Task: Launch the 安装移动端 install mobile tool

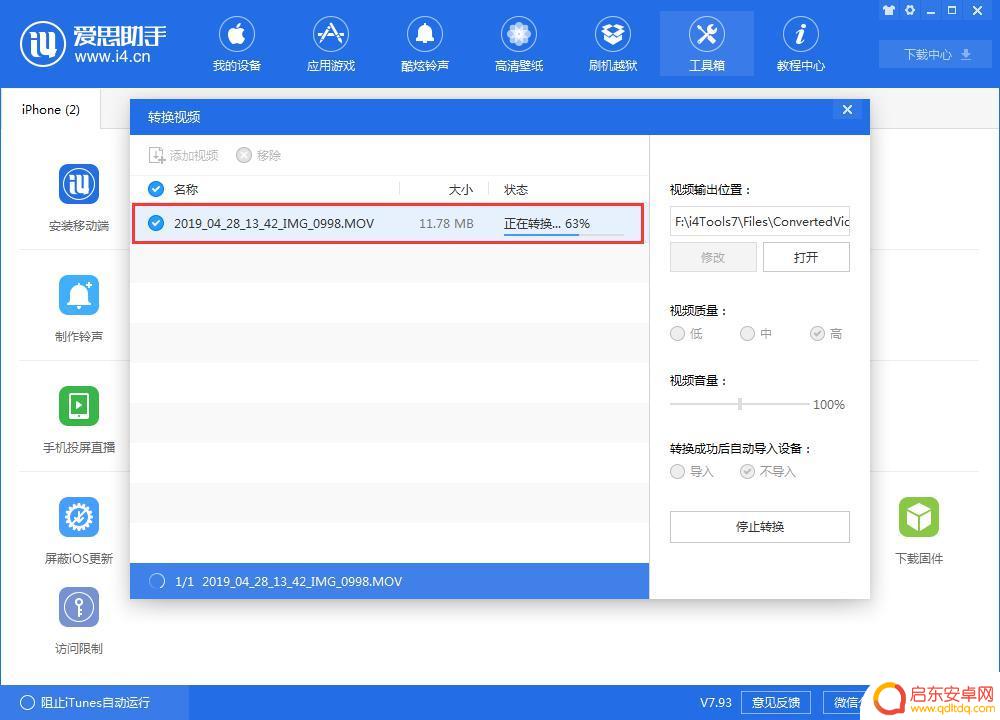Action: point(78,198)
